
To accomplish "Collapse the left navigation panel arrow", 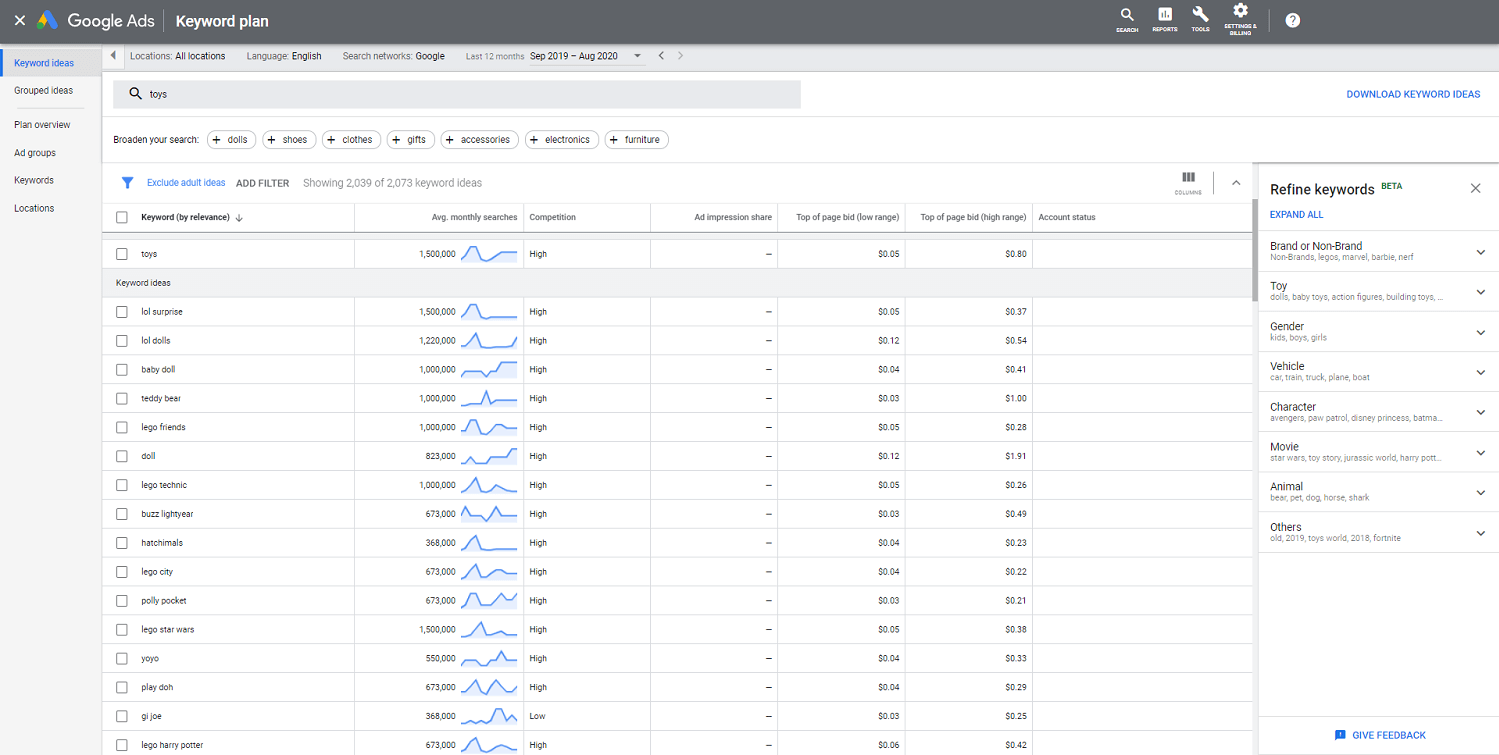I will pyautogui.click(x=113, y=56).
